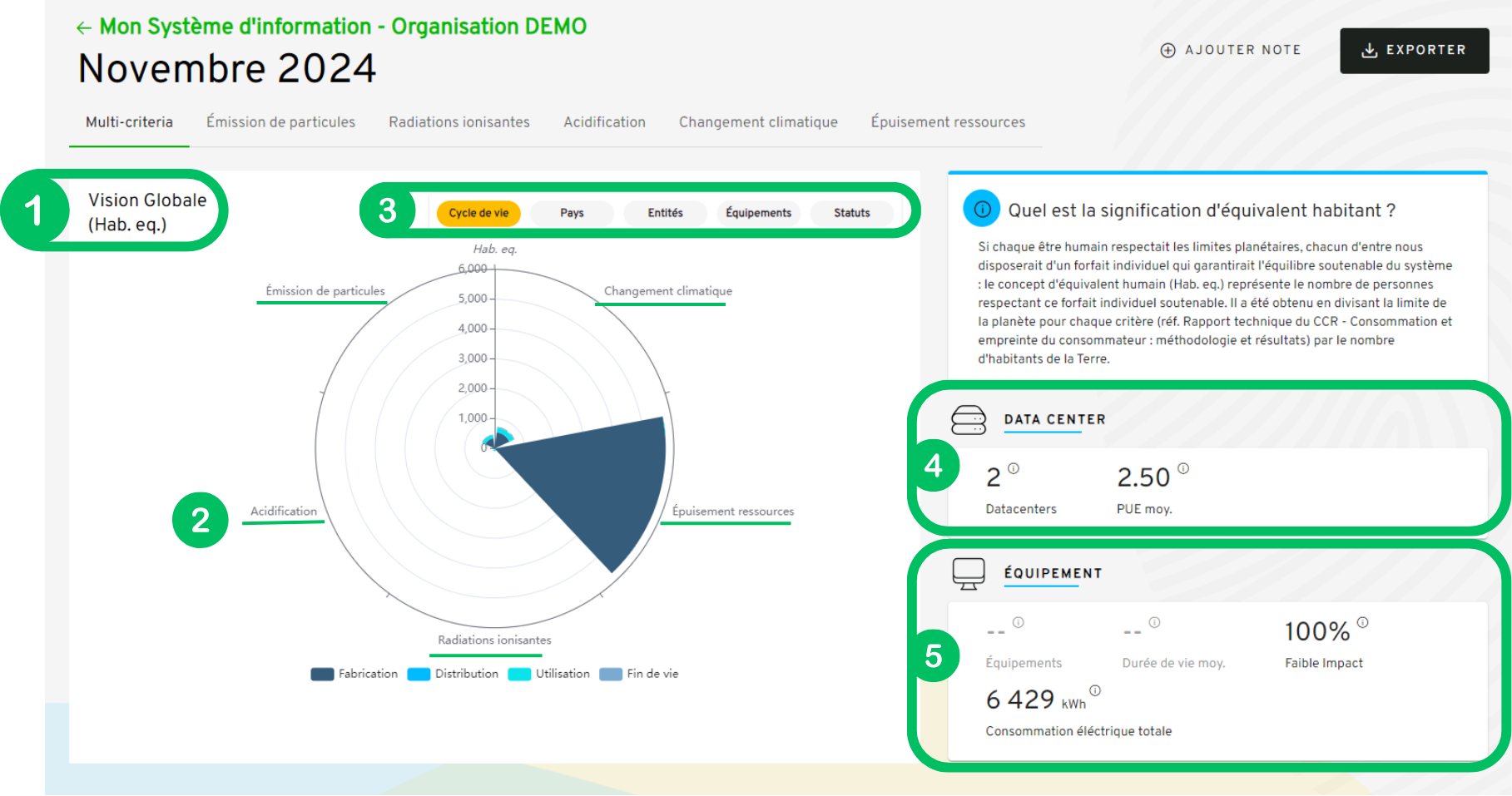Select the Équipements filter chip
This screenshot has height=796, width=1512.
(758, 213)
